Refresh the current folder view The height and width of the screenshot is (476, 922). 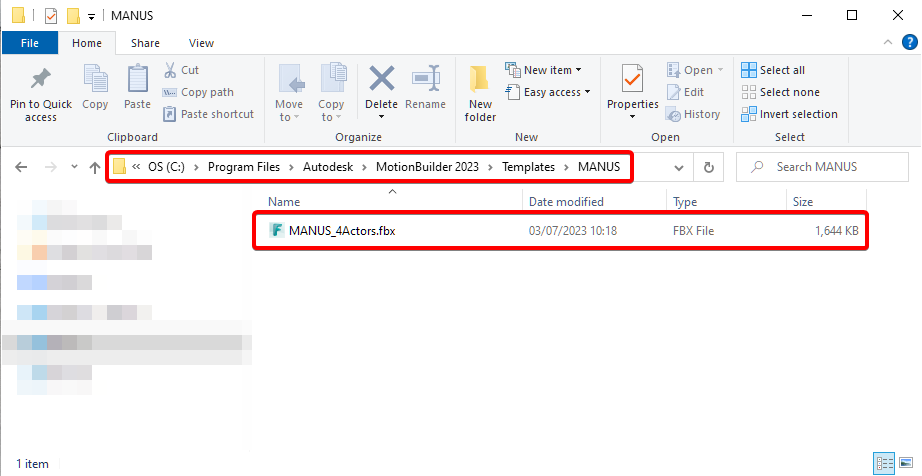coord(709,167)
